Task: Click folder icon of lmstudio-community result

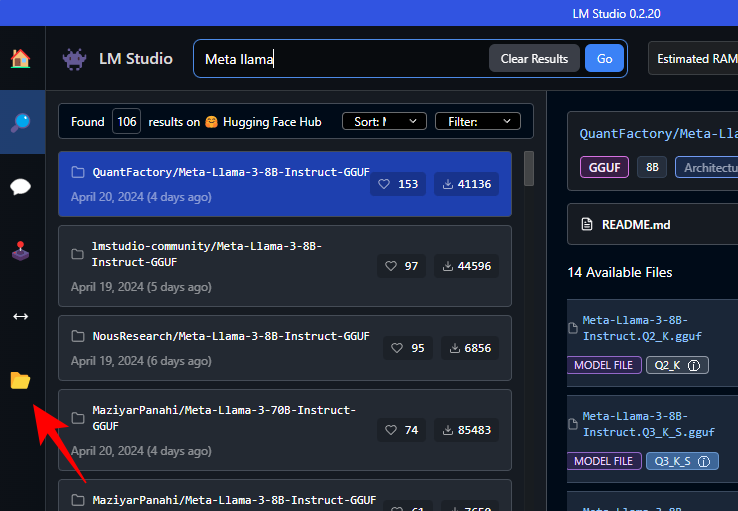Action: pyautogui.click(x=77, y=255)
